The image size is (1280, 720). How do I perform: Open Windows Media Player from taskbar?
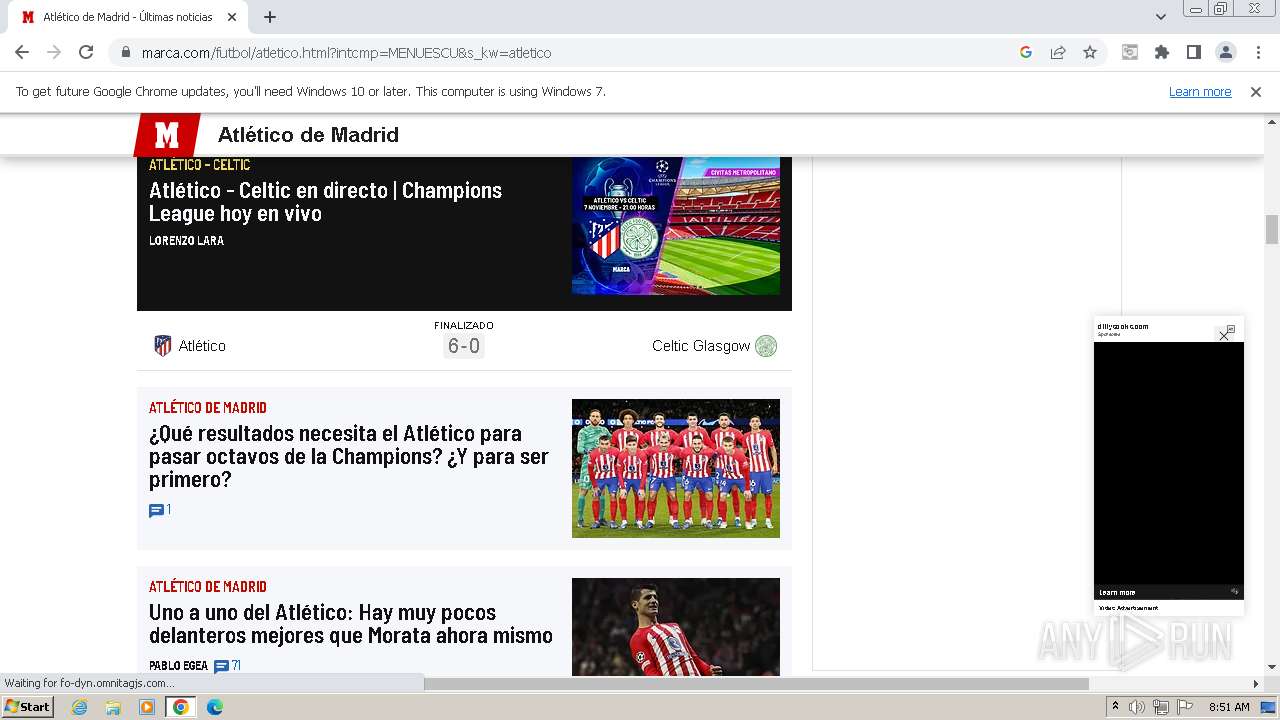147,707
